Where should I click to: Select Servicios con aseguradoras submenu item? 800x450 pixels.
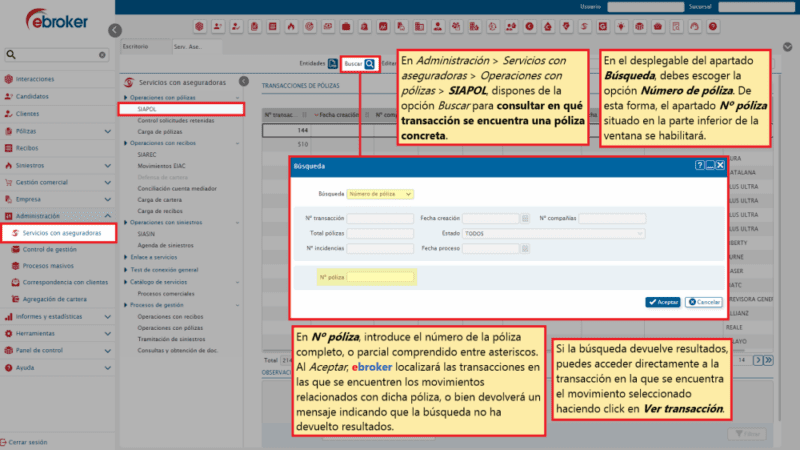[x=59, y=233]
